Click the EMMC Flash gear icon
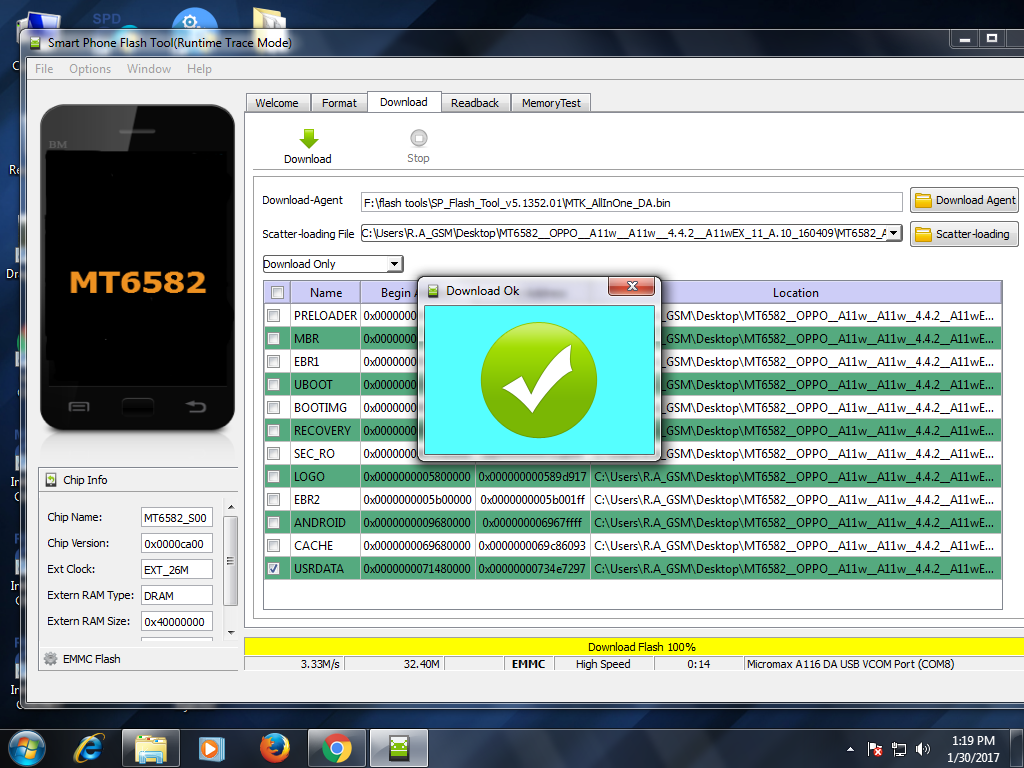 click(x=50, y=659)
